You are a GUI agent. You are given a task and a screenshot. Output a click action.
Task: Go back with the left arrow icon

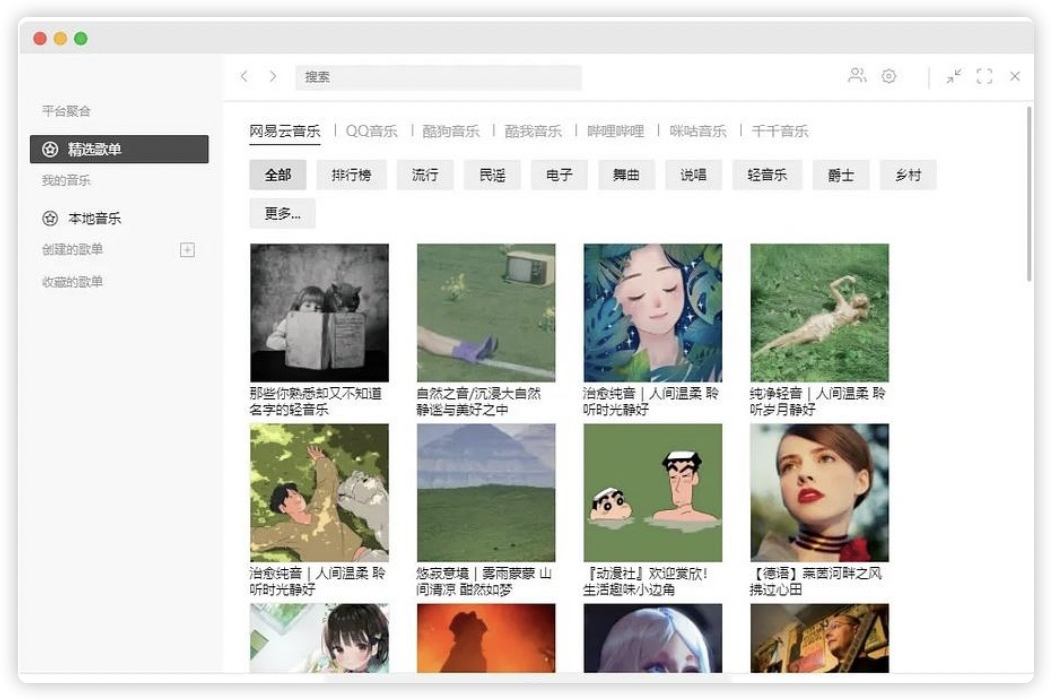244,77
